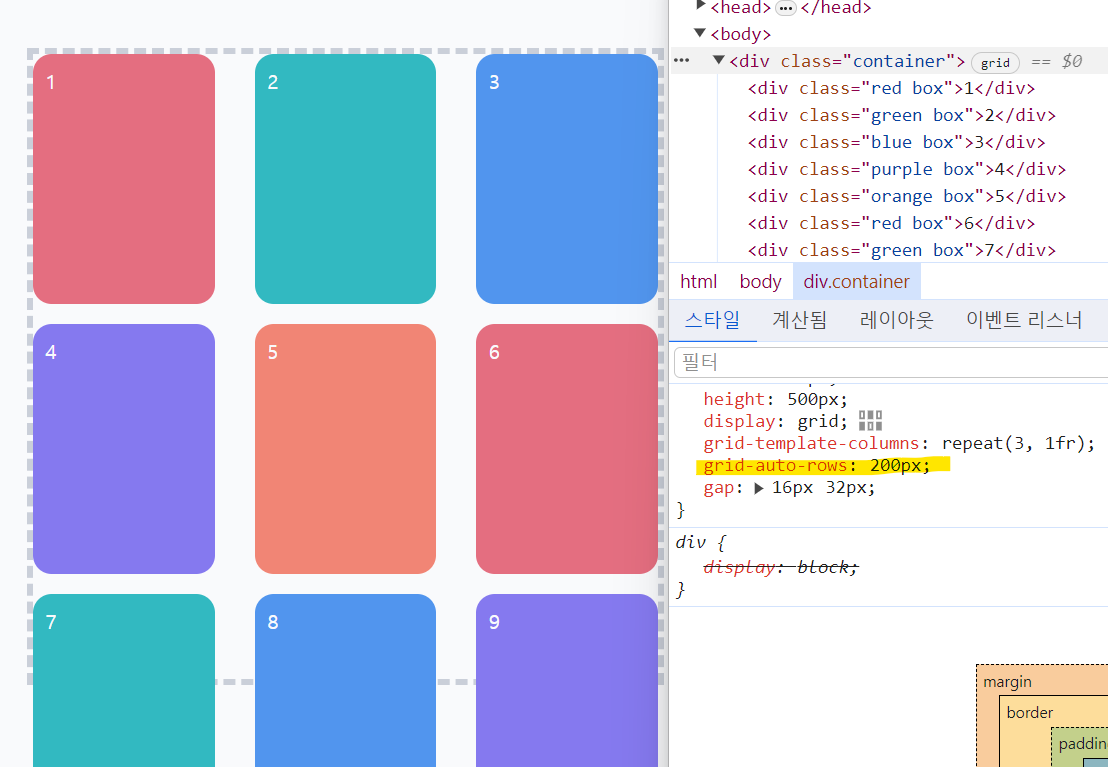Viewport: 1108px width, 767px height.
Task: Focus the 필터 styles filter field
Action: [890, 363]
